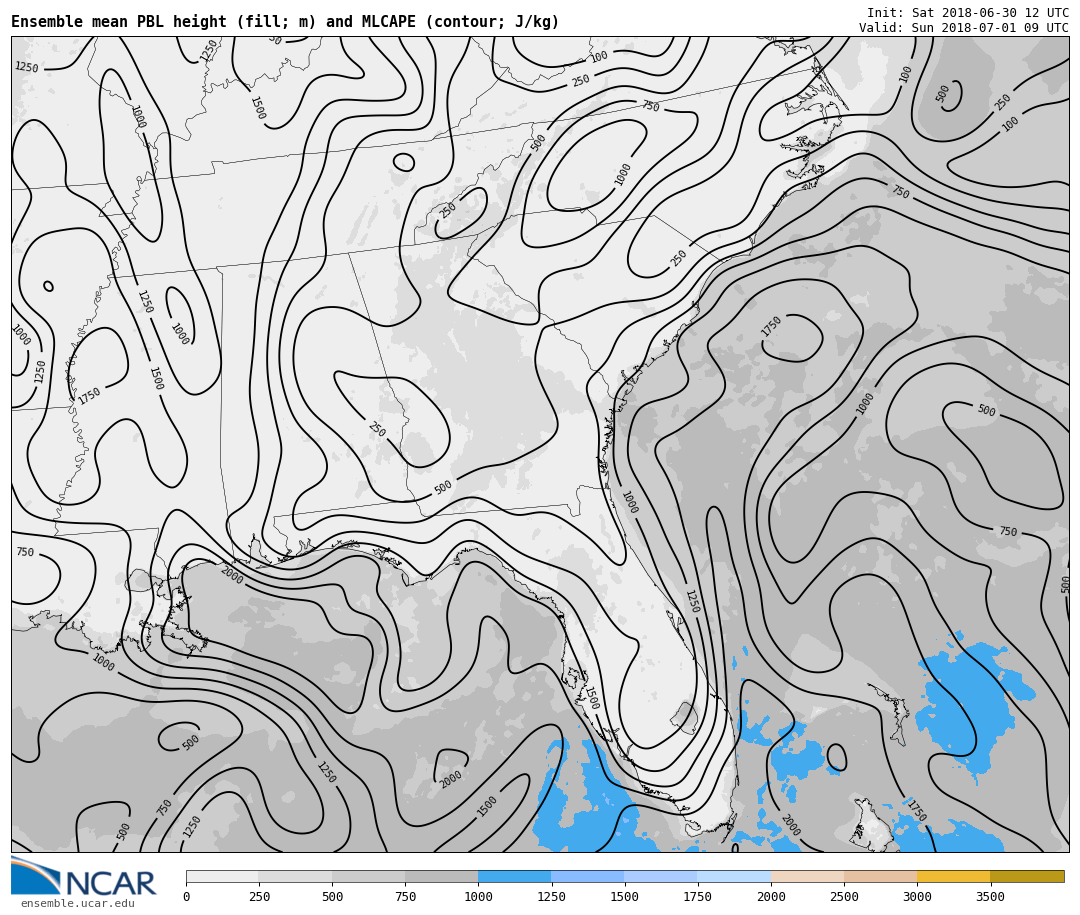The height and width of the screenshot is (915, 1080).
Task: Click the 2500-3000 tan colorbar segment
Action: click(x=881, y=876)
